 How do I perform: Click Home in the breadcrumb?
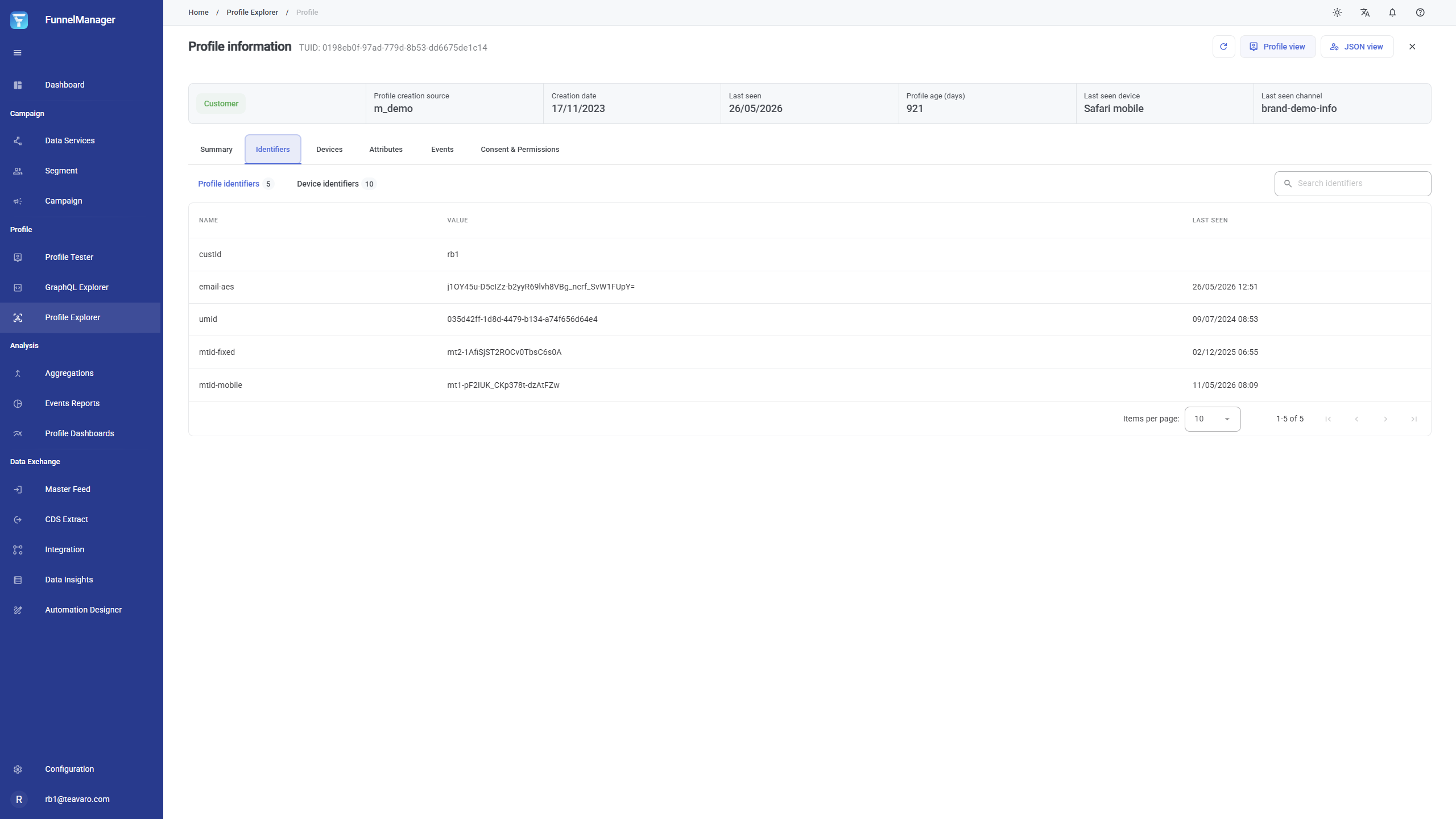(x=198, y=13)
